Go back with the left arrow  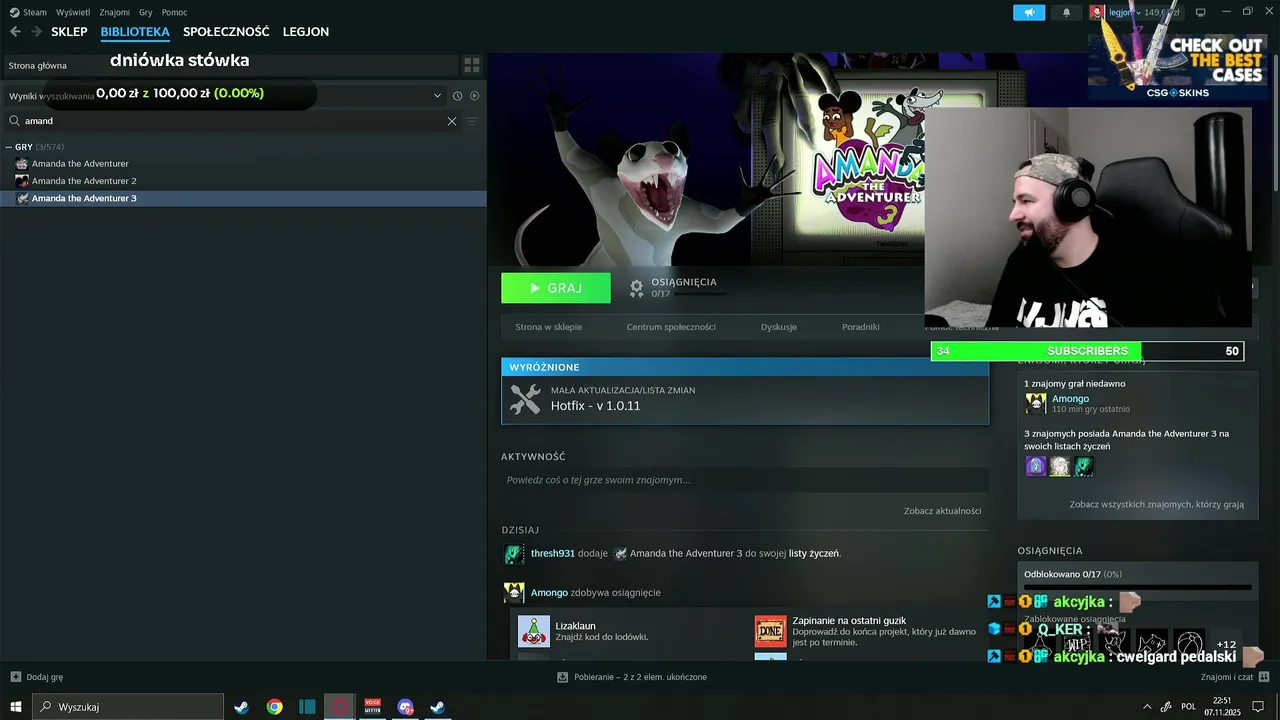coord(15,32)
